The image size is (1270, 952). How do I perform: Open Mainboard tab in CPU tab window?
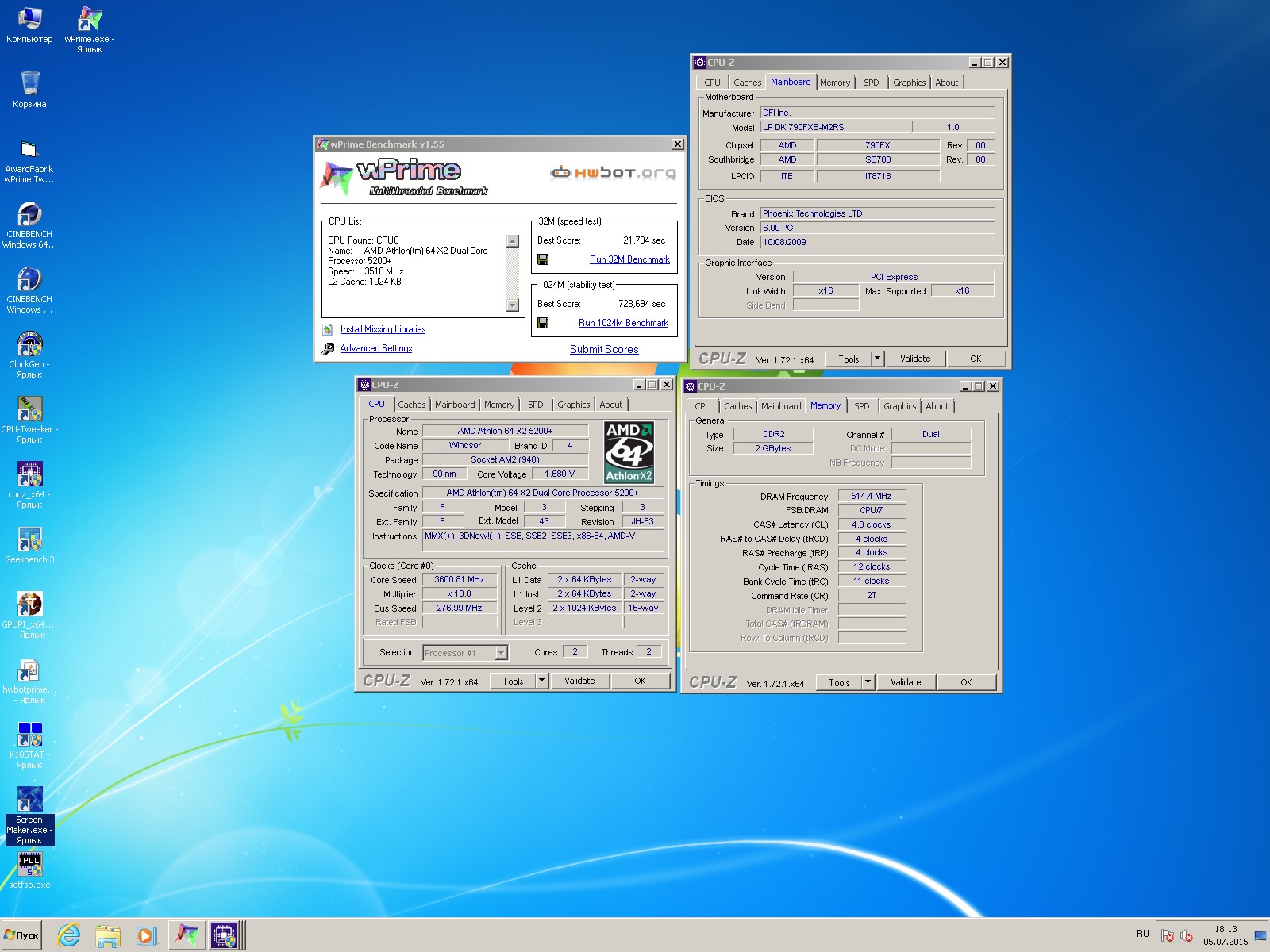point(455,405)
